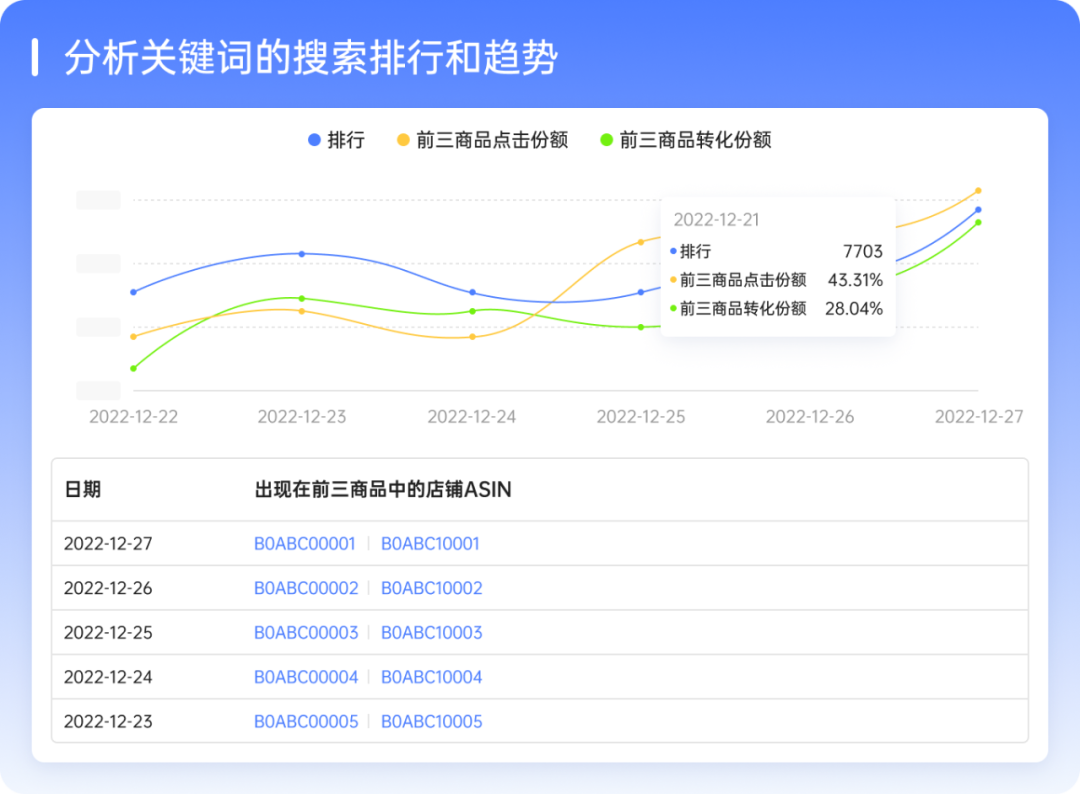Viewport: 1080px width, 794px height.
Task: Click the 2022-12-24 x-axis label
Action: click(x=472, y=417)
